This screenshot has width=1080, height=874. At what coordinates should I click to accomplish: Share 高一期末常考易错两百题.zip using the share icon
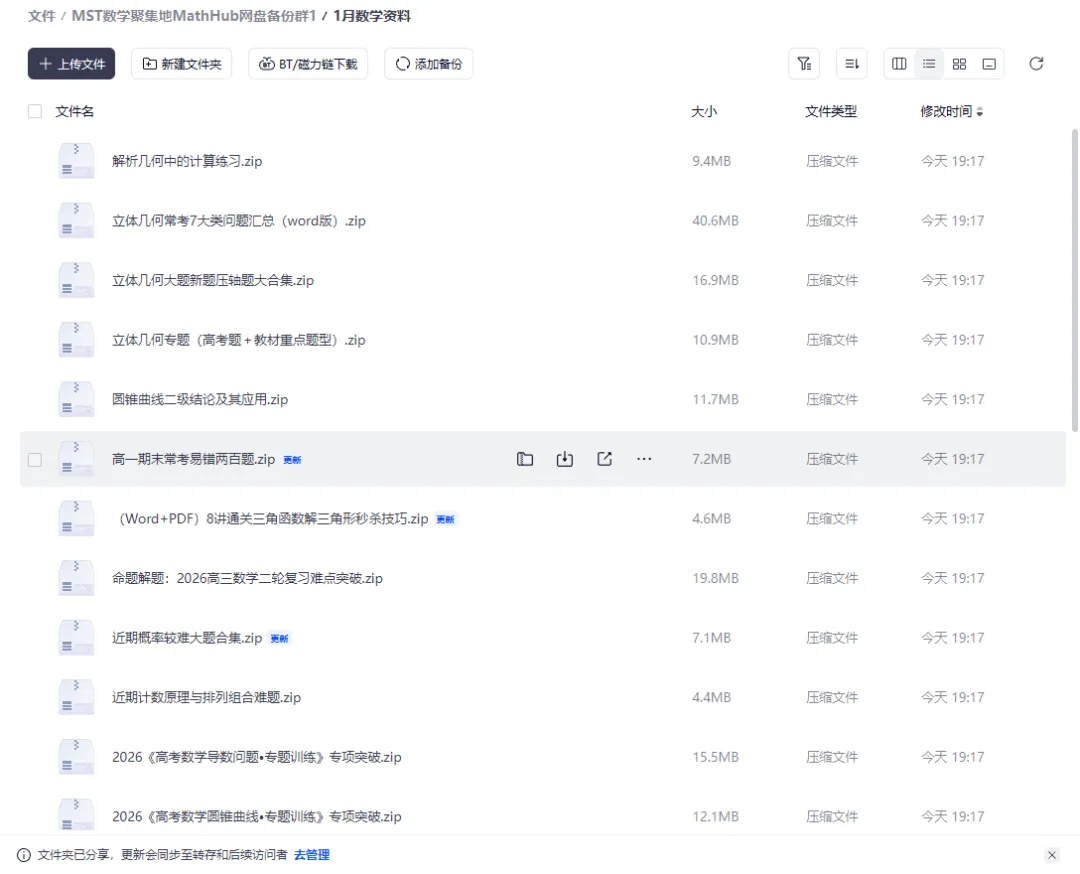[x=604, y=458]
